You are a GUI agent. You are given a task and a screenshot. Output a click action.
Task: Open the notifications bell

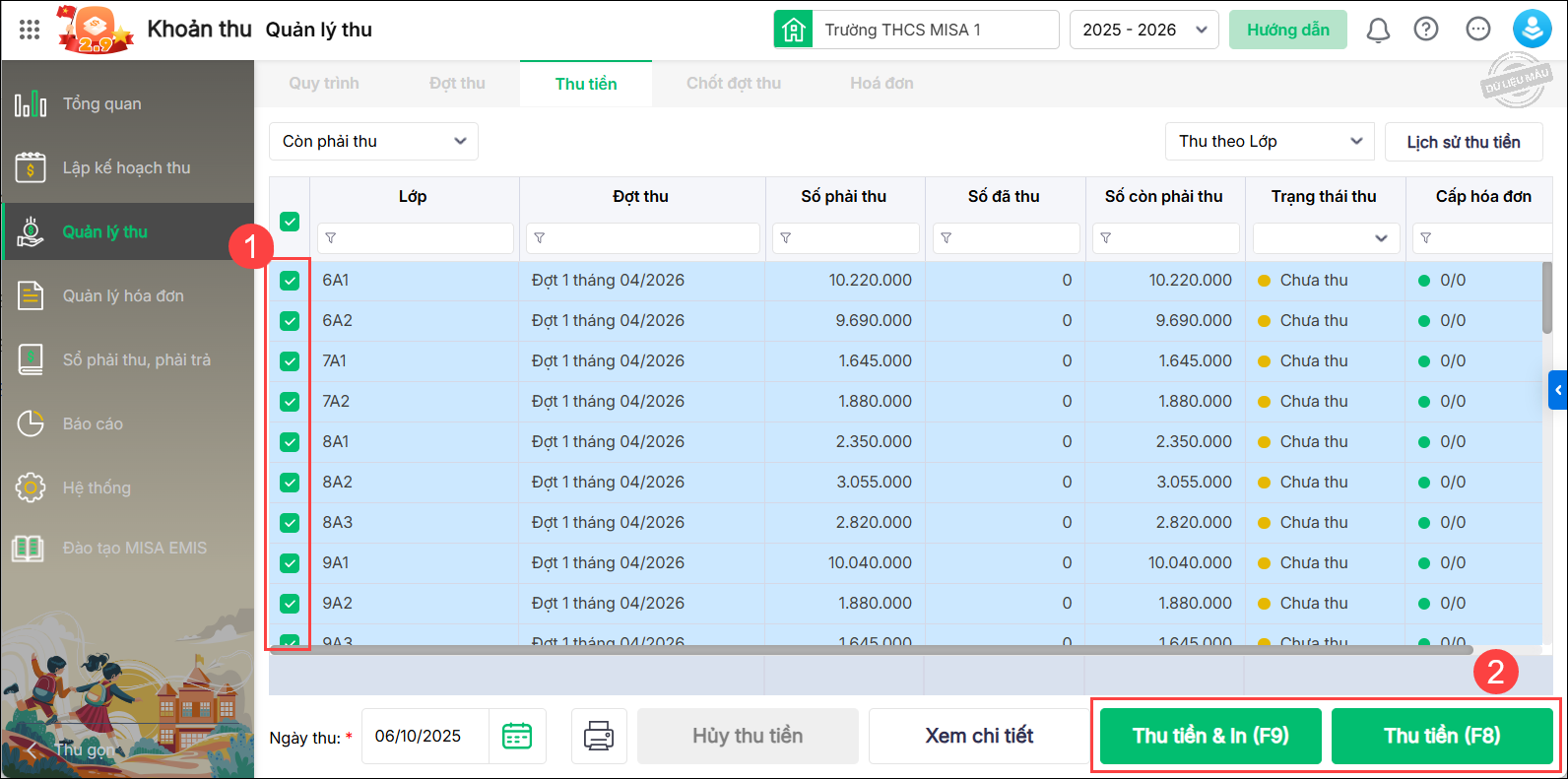click(x=1378, y=30)
